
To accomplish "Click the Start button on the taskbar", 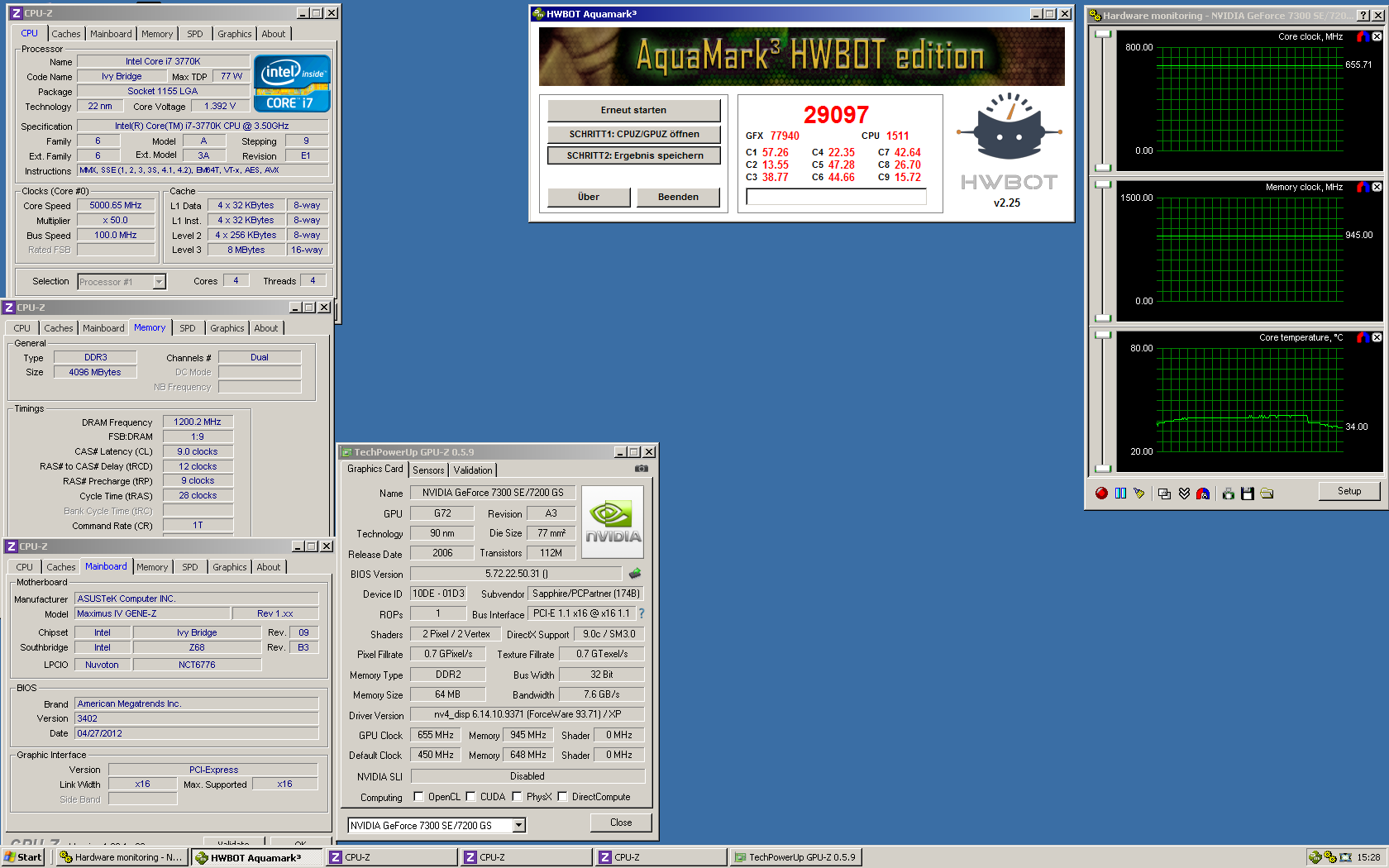I will pyautogui.click(x=23, y=857).
